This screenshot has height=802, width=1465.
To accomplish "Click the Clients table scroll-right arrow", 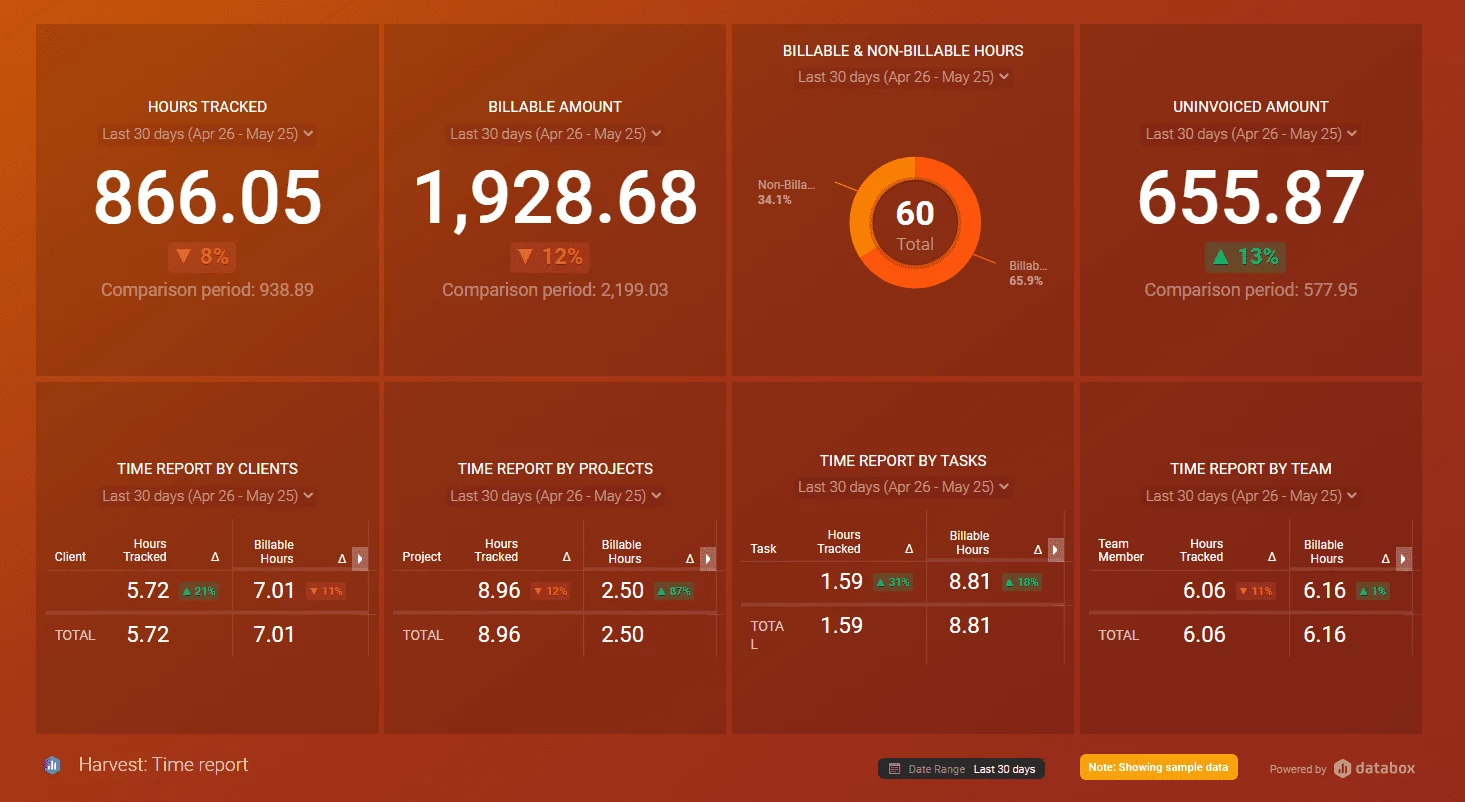I will (360, 559).
